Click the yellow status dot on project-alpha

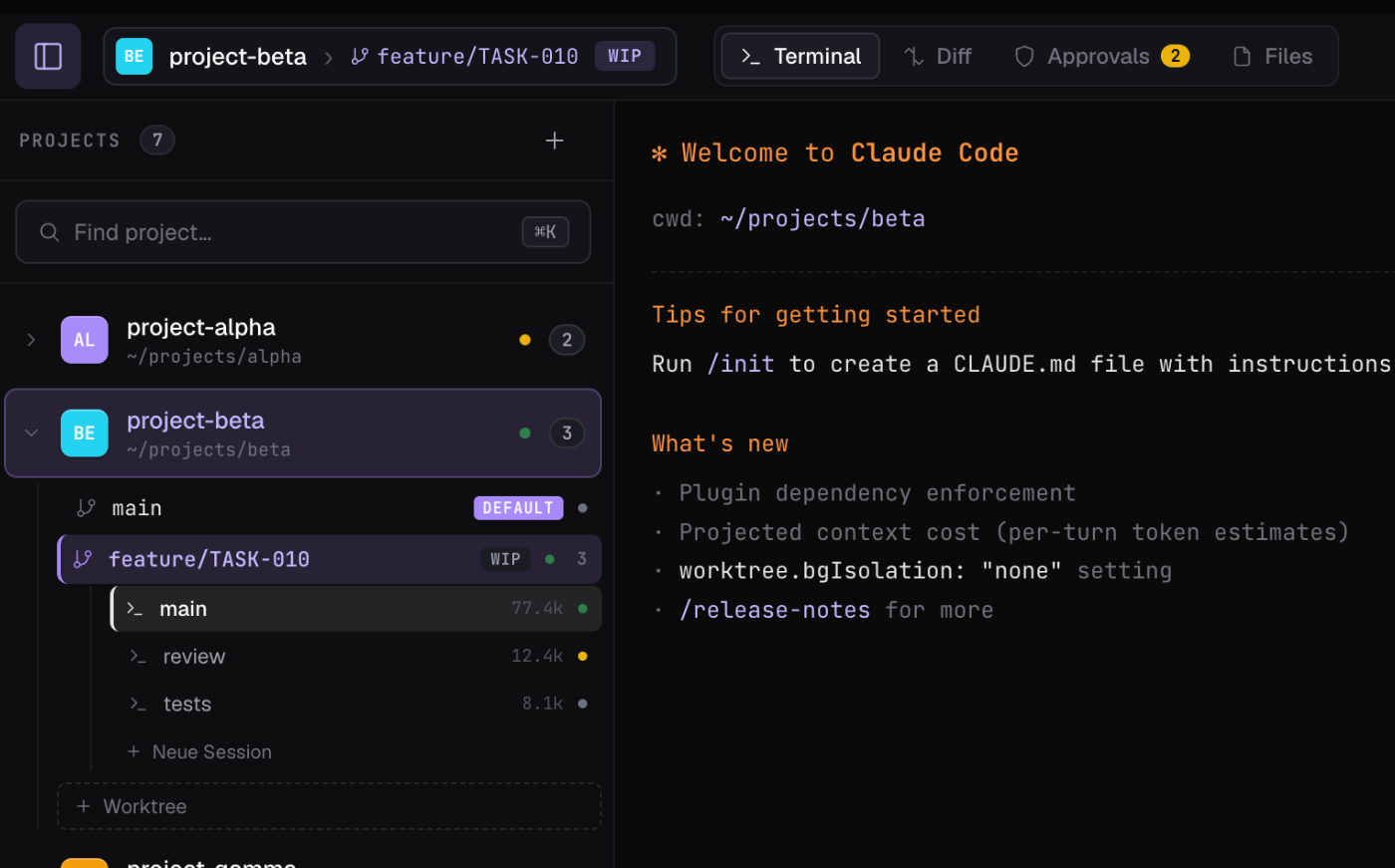click(x=525, y=340)
